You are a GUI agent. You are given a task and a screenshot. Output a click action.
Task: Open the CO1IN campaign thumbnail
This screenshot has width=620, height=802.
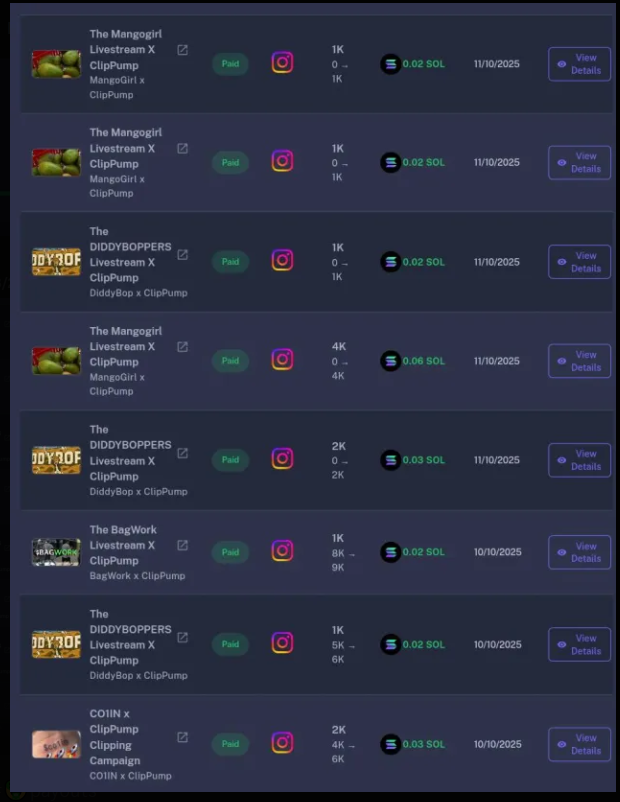(56, 744)
